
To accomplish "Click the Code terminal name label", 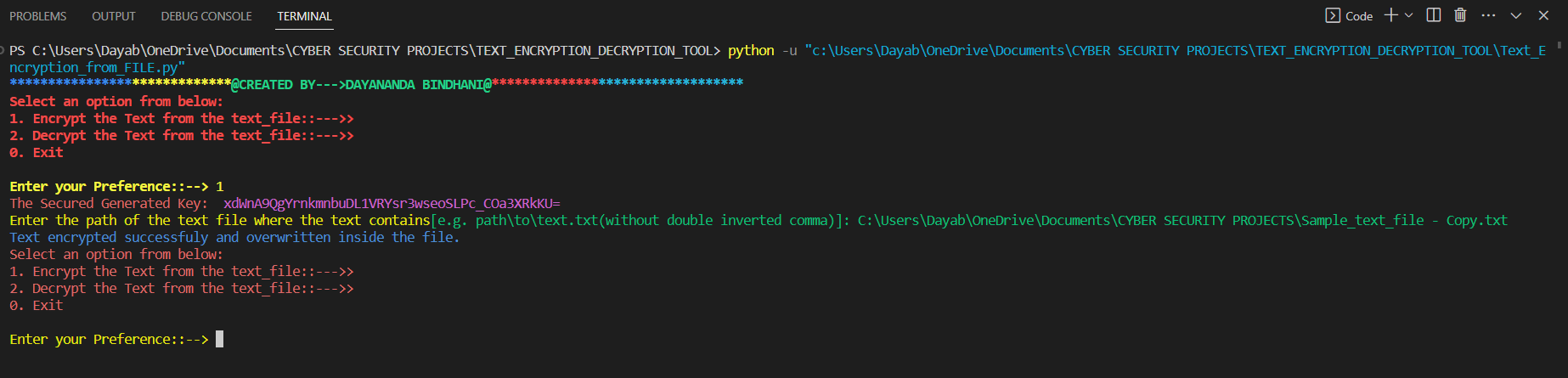I will click(1359, 16).
